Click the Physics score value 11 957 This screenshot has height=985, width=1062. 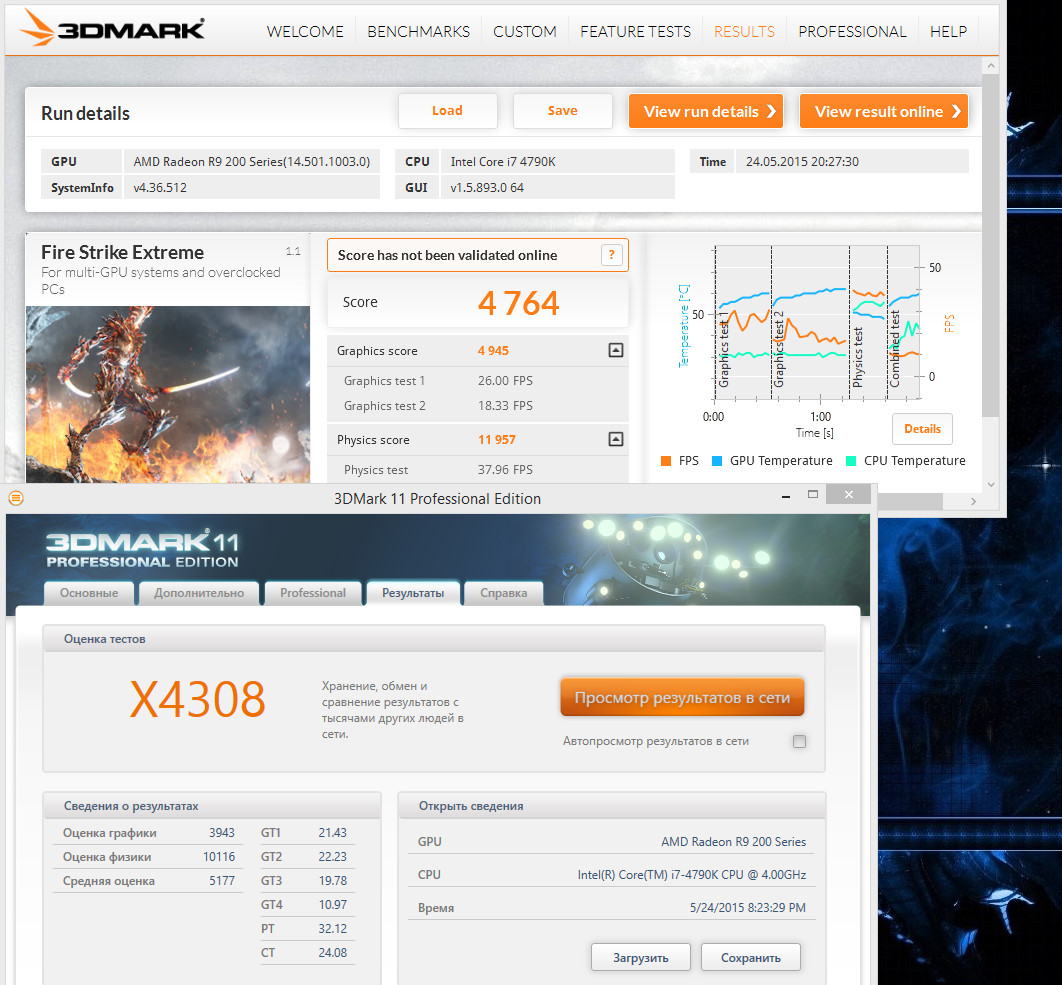click(497, 440)
